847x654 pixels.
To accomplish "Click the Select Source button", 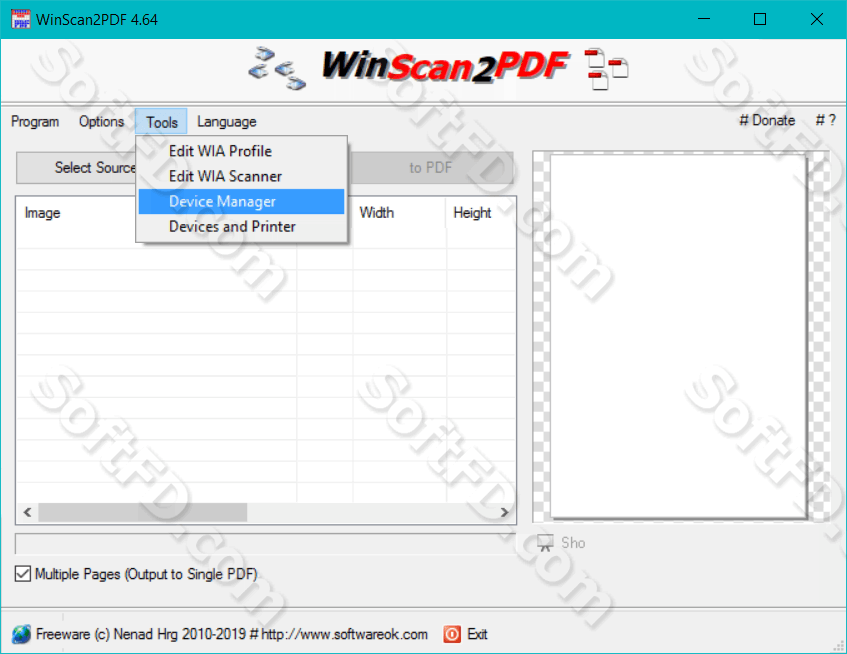I will 77,168.
